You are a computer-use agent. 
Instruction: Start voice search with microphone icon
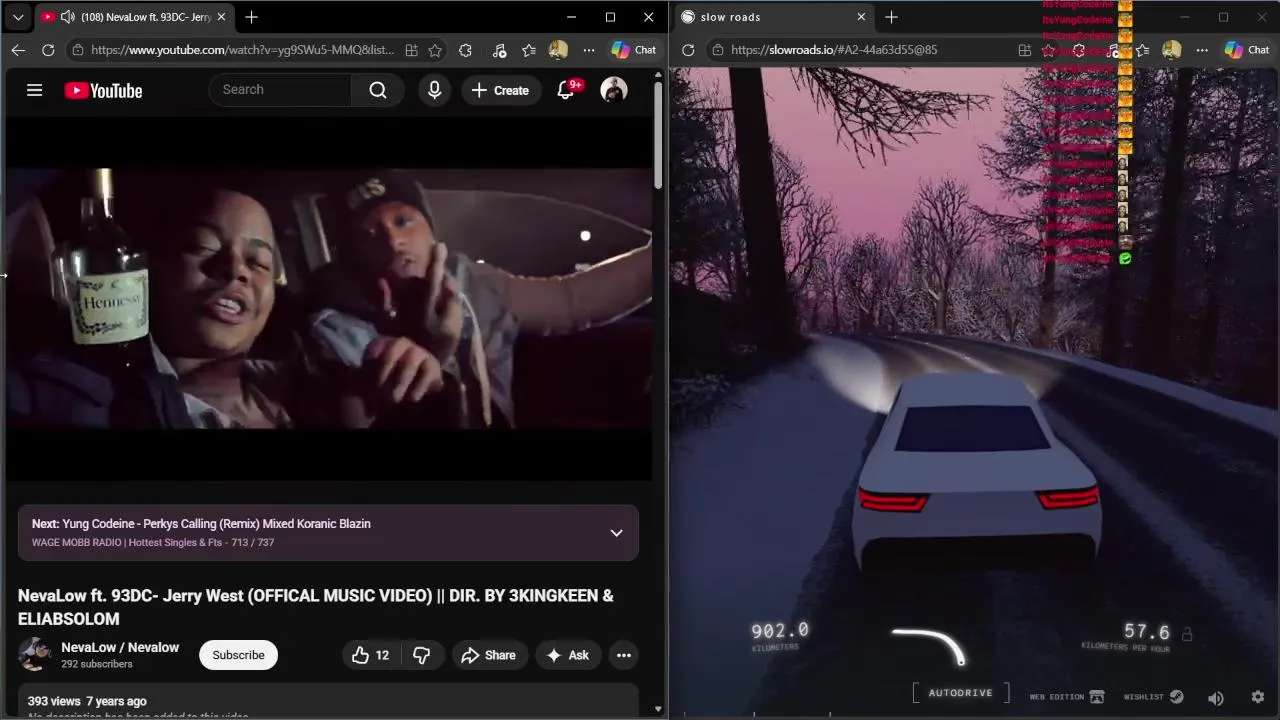click(x=434, y=90)
